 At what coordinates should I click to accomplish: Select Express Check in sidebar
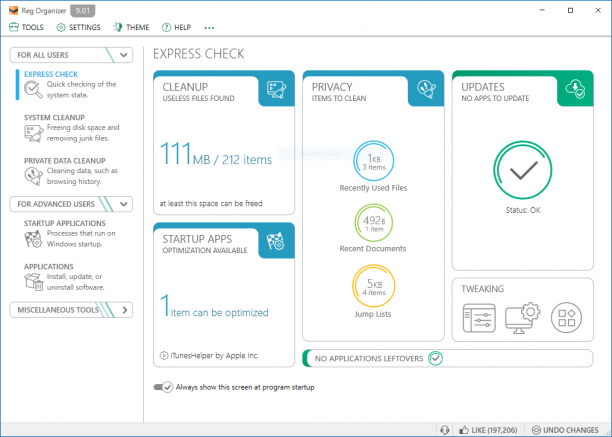pyautogui.click(x=70, y=85)
